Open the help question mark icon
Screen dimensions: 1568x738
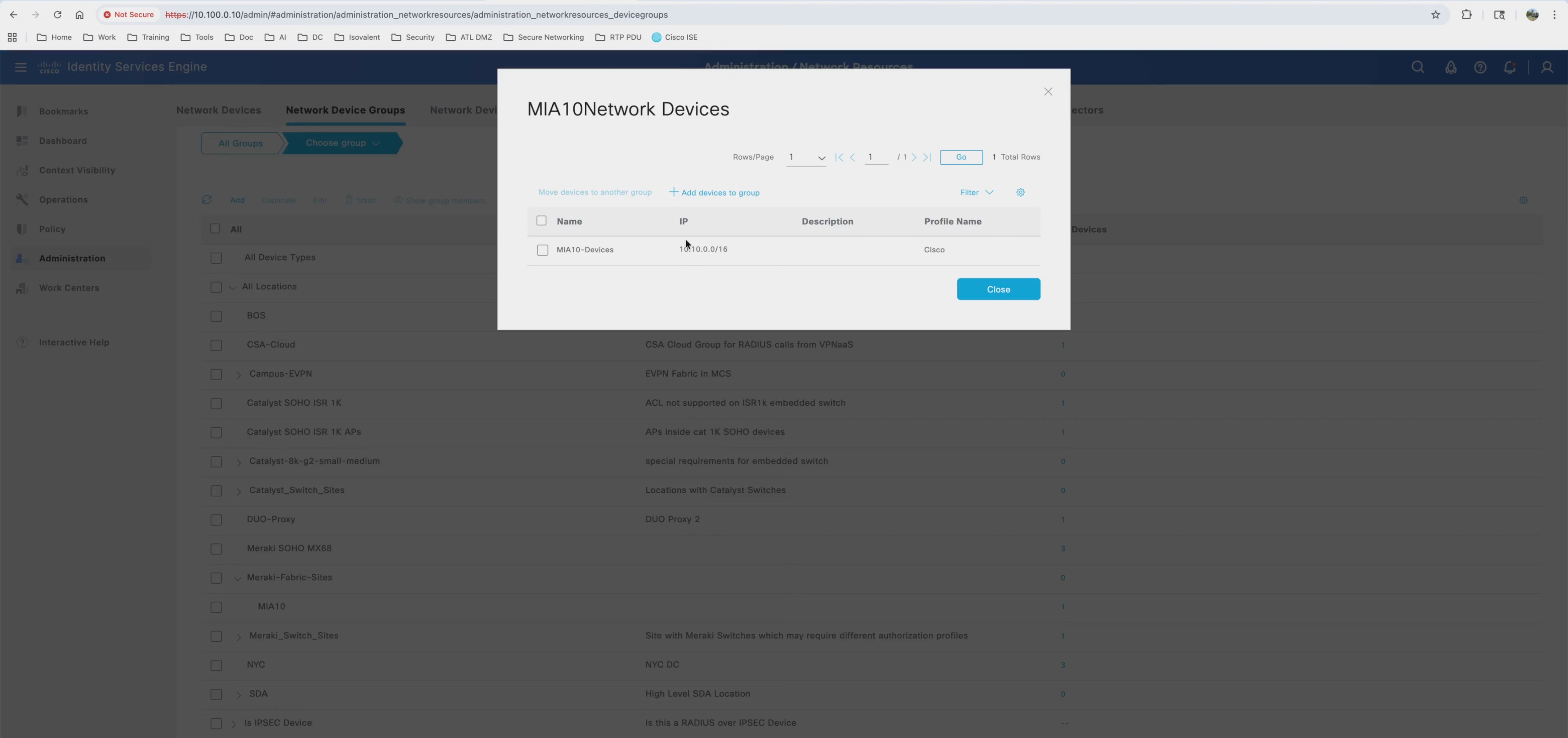pos(1480,67)
